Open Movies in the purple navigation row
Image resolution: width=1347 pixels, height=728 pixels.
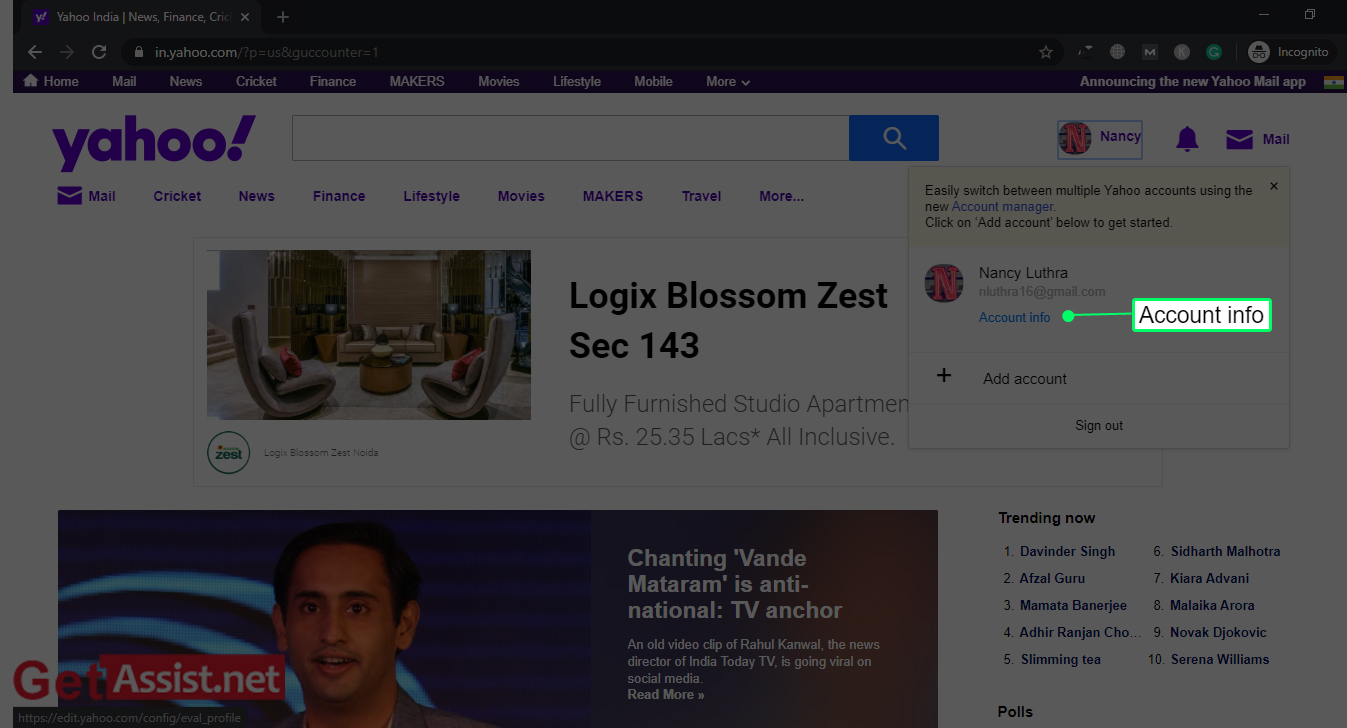[521, 196]
